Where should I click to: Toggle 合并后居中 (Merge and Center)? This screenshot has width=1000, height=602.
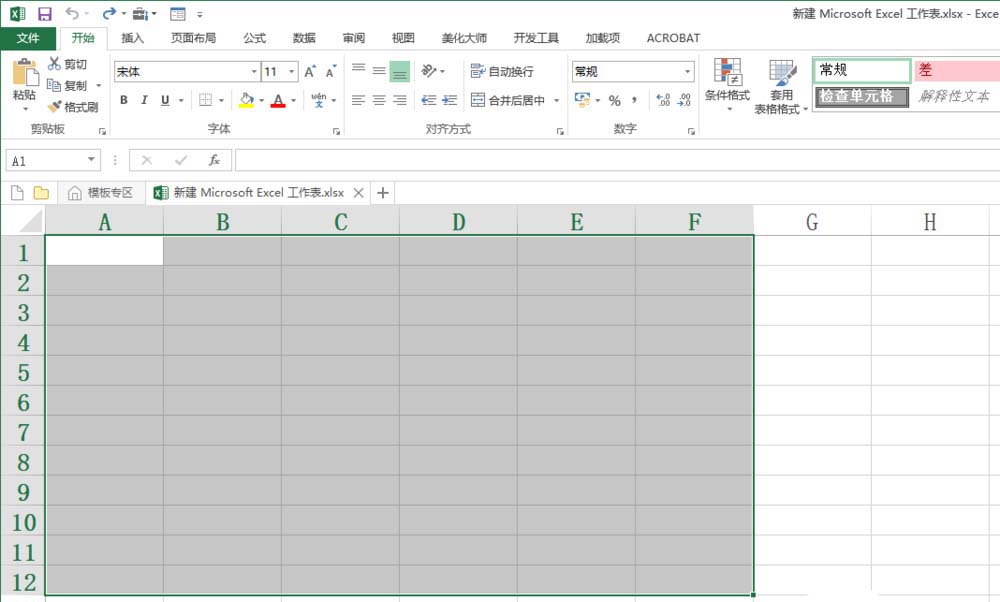pyautogui.click(x=510, y=100)
